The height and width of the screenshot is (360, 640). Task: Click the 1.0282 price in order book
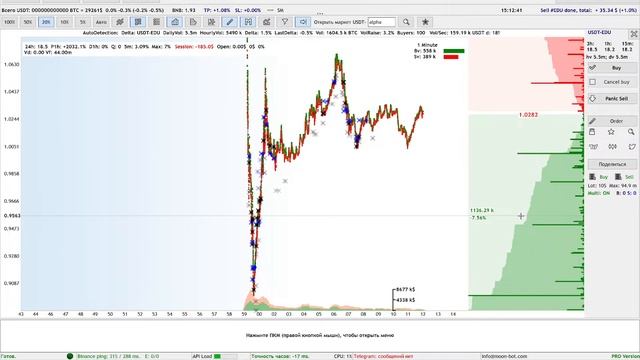pos(528,115)
